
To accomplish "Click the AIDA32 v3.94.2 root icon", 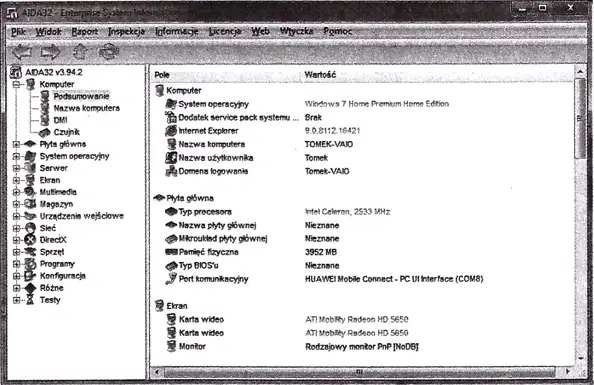I will pyautogui.click(x=16, y=72).
